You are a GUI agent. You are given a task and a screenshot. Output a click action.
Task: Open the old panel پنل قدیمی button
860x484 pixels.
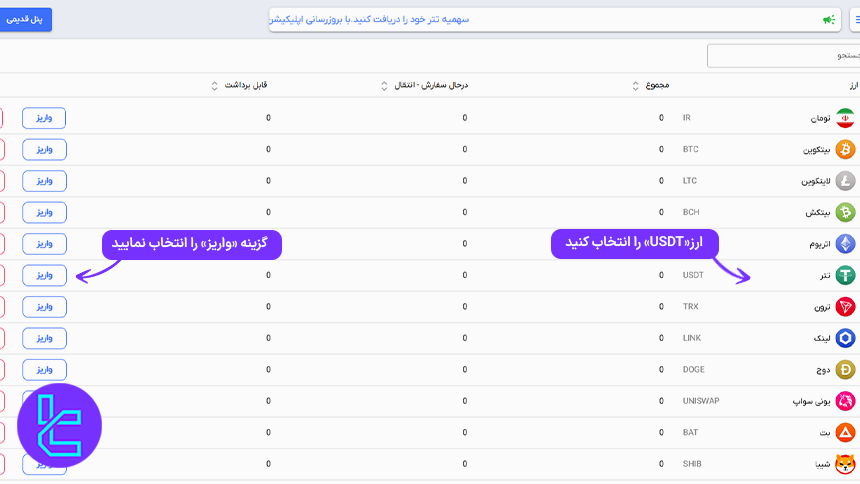pos(25,19)
